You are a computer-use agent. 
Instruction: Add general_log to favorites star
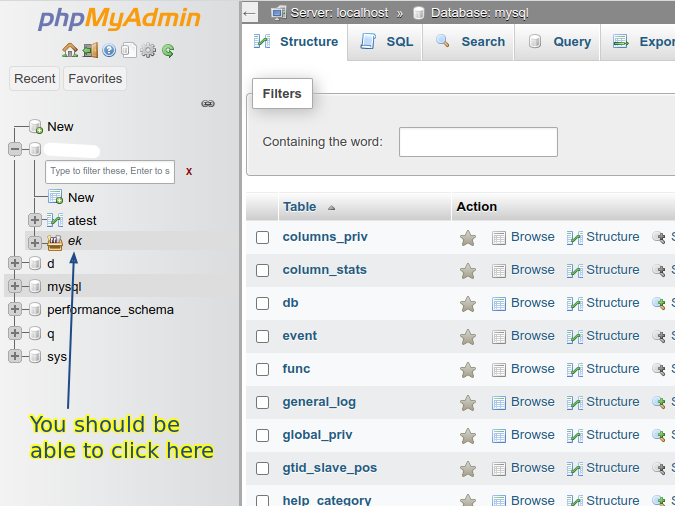click(x=468, y=403)
